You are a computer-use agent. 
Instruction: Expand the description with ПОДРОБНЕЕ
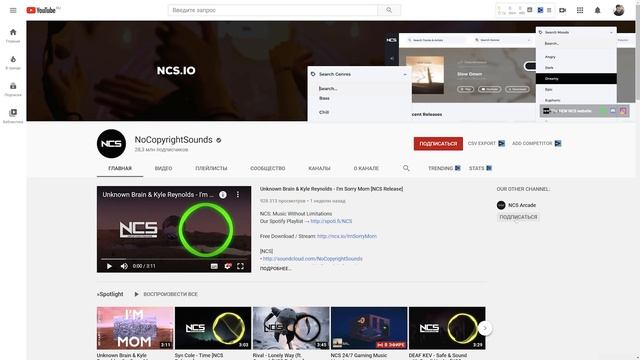[x=276, y=269]
